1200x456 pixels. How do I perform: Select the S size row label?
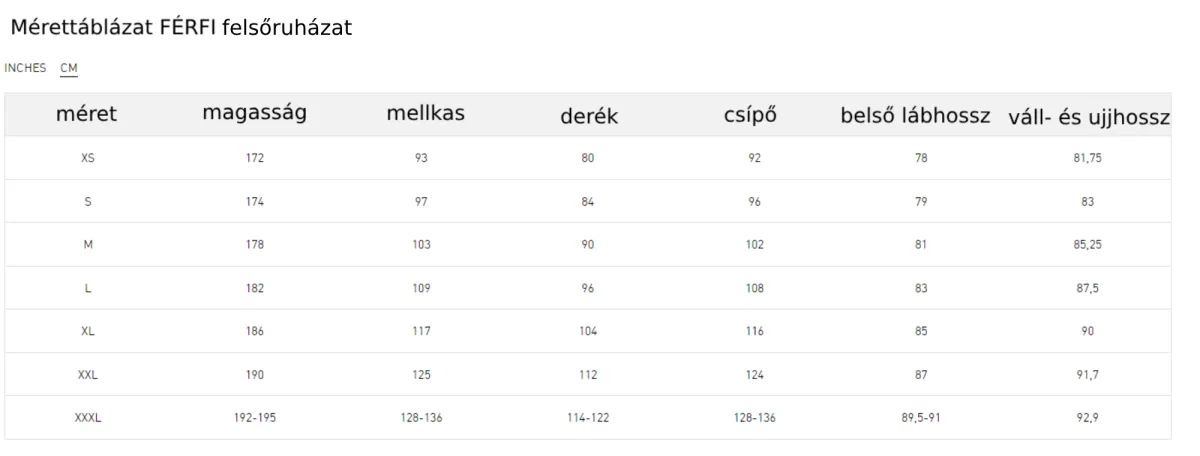pyautogui.click(x=87, y=201)
